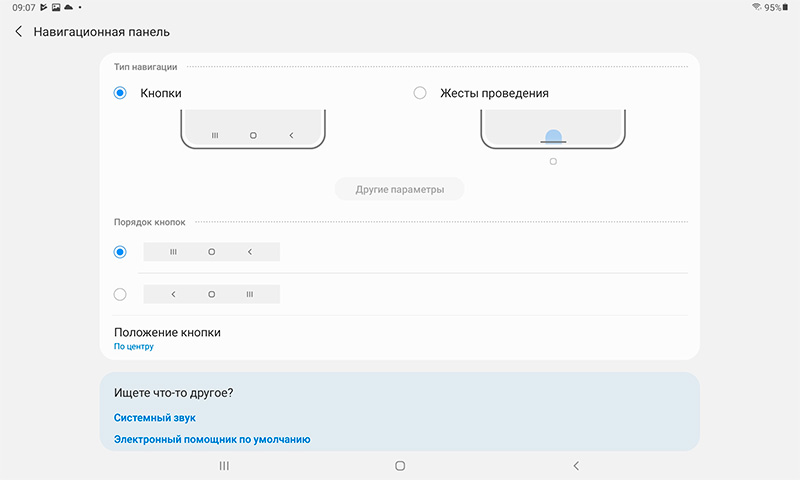Viewport: 800px width, 480px height.
Task: Tap the back arrow beside Навигационная панель
Action: [x=19, y=32]
